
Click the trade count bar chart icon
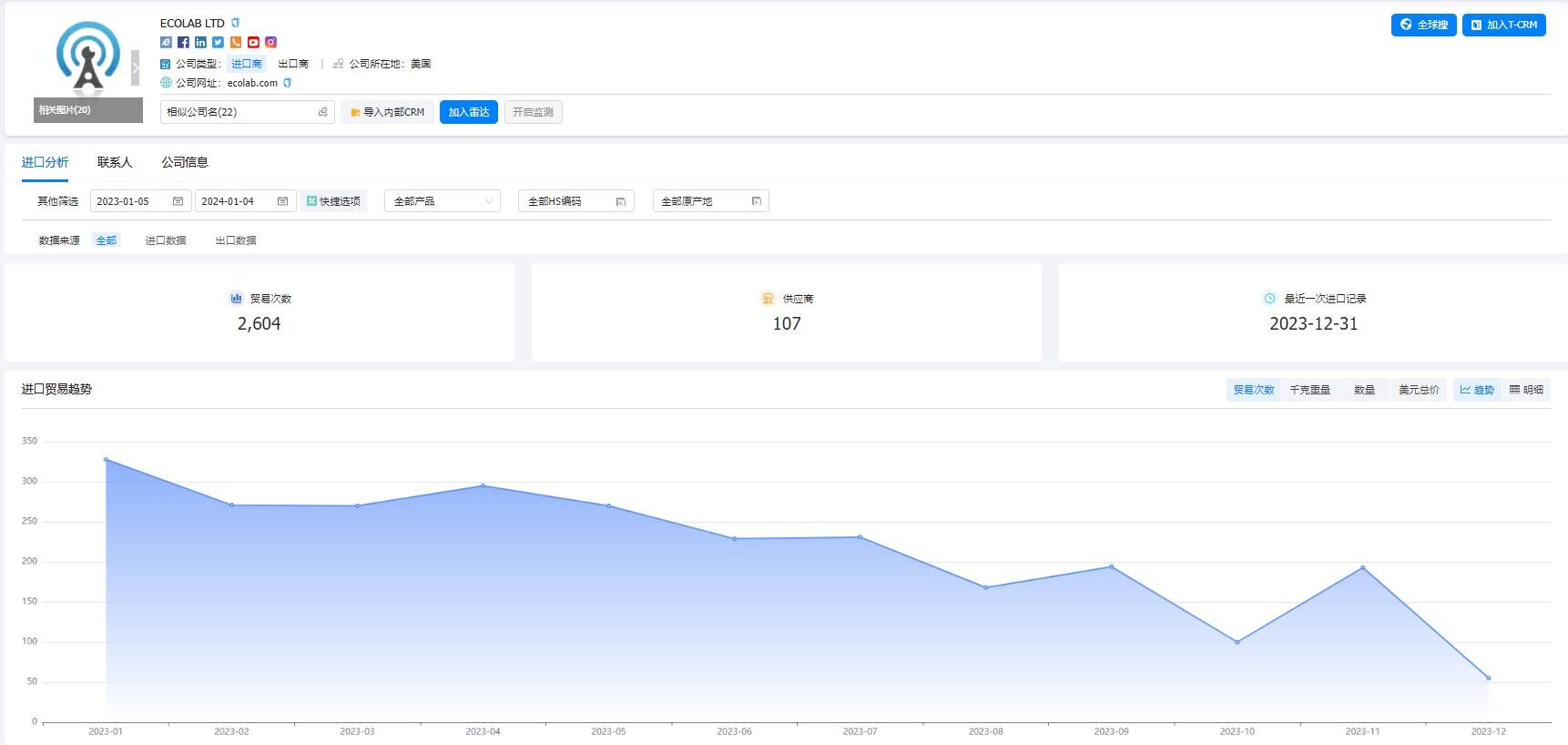(236, 298)
